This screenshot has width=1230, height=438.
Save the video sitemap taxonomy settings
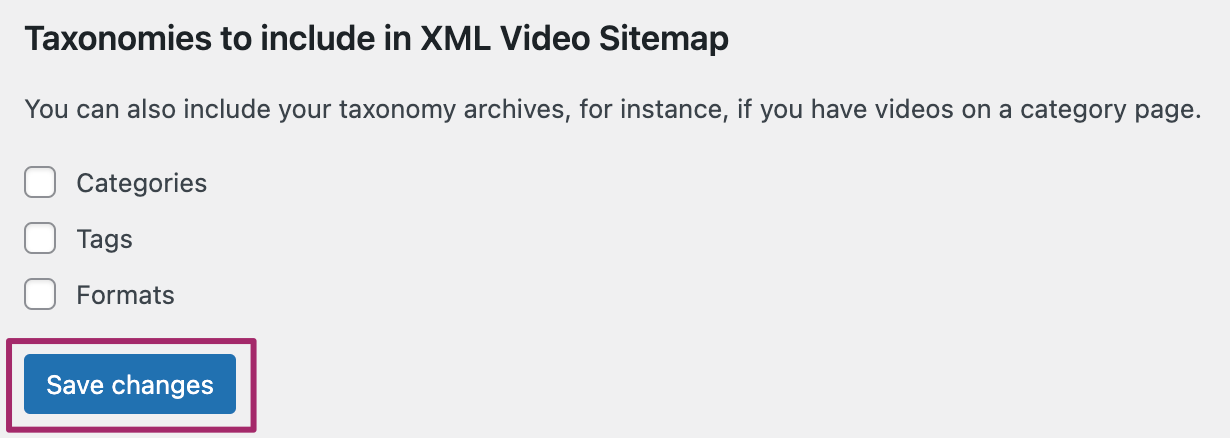(x=130, y=385)
